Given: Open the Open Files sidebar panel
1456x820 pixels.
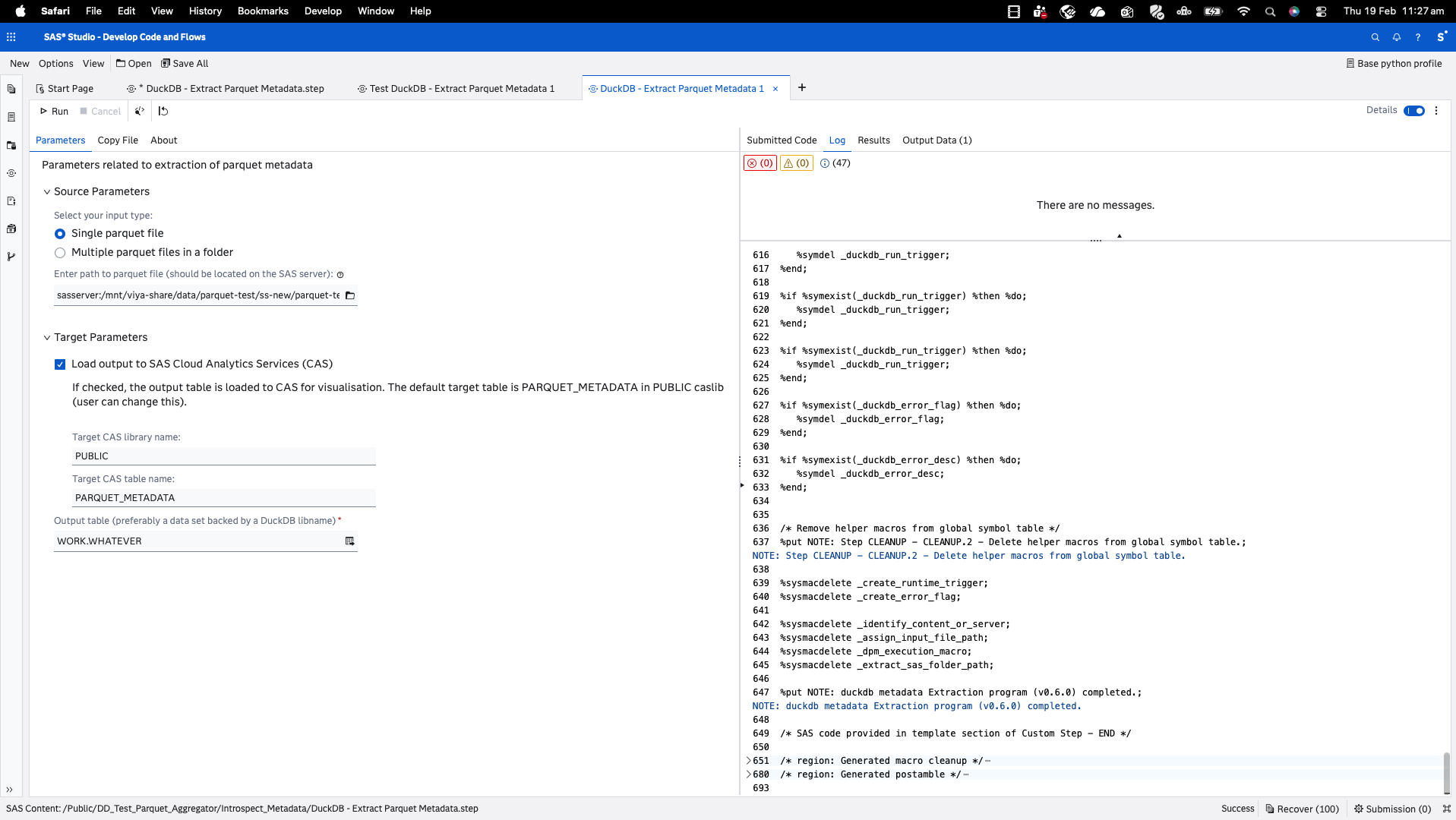Looking at the screenshot, I should tap(11, 90).
